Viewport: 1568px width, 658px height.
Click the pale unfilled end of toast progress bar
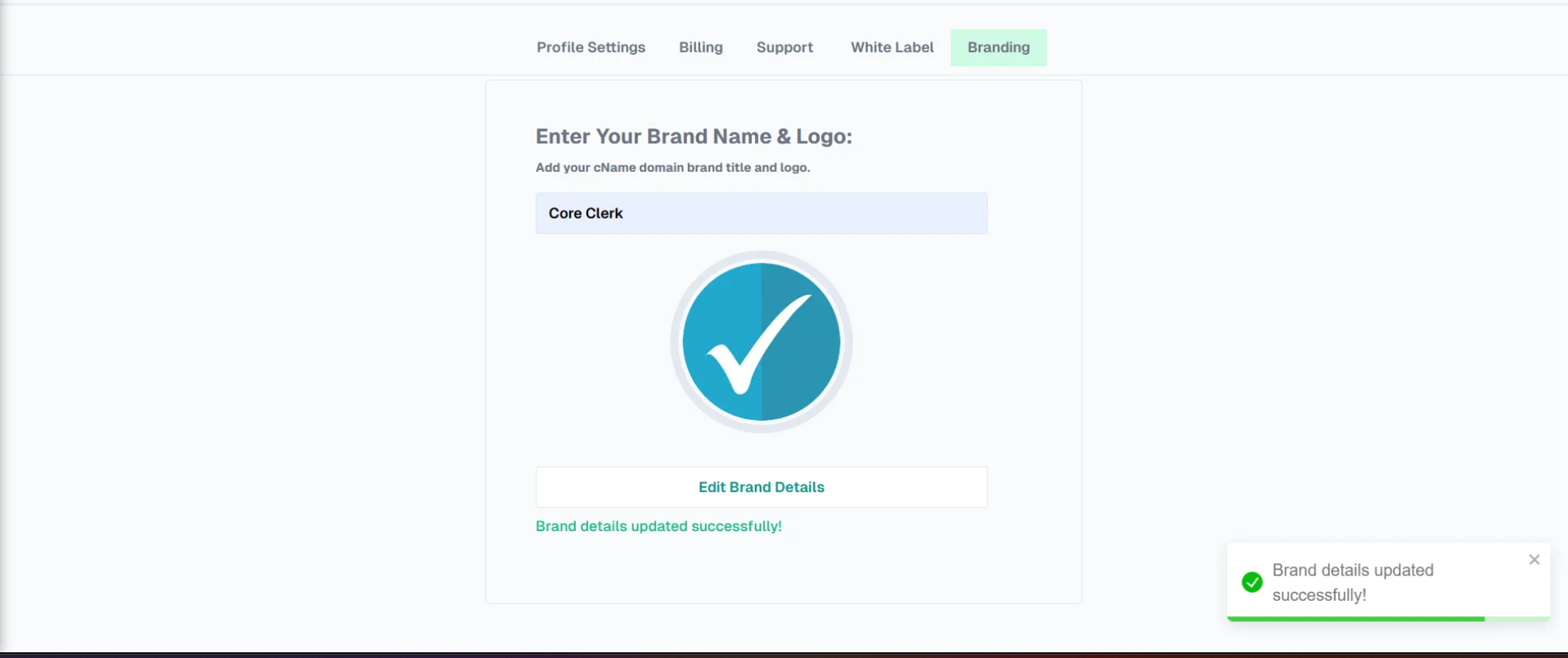pos(1517,619)
